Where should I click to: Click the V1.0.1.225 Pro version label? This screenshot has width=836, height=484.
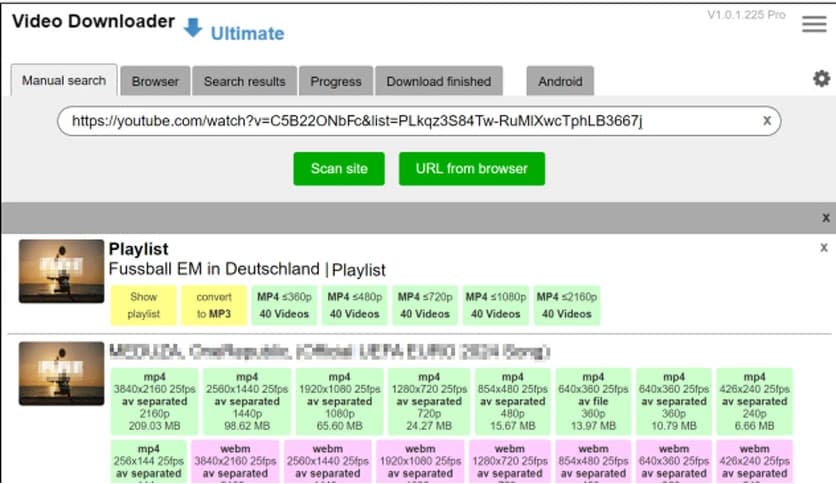[x=746, y=15]
